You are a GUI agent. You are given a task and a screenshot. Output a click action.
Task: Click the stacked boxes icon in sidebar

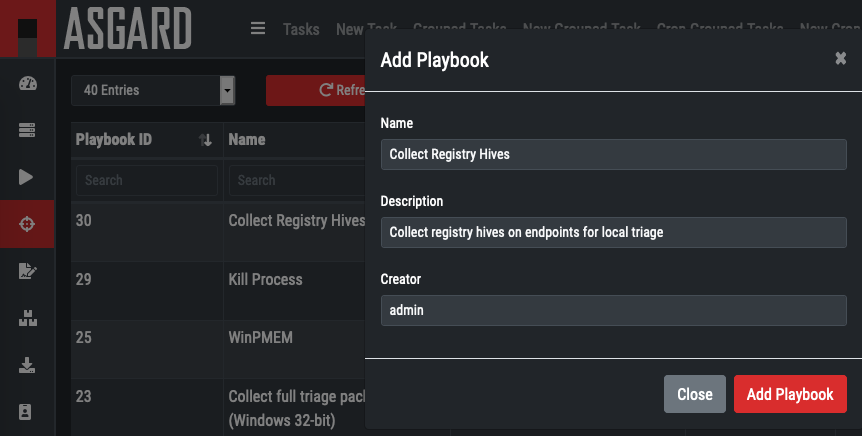click(27, 318)
